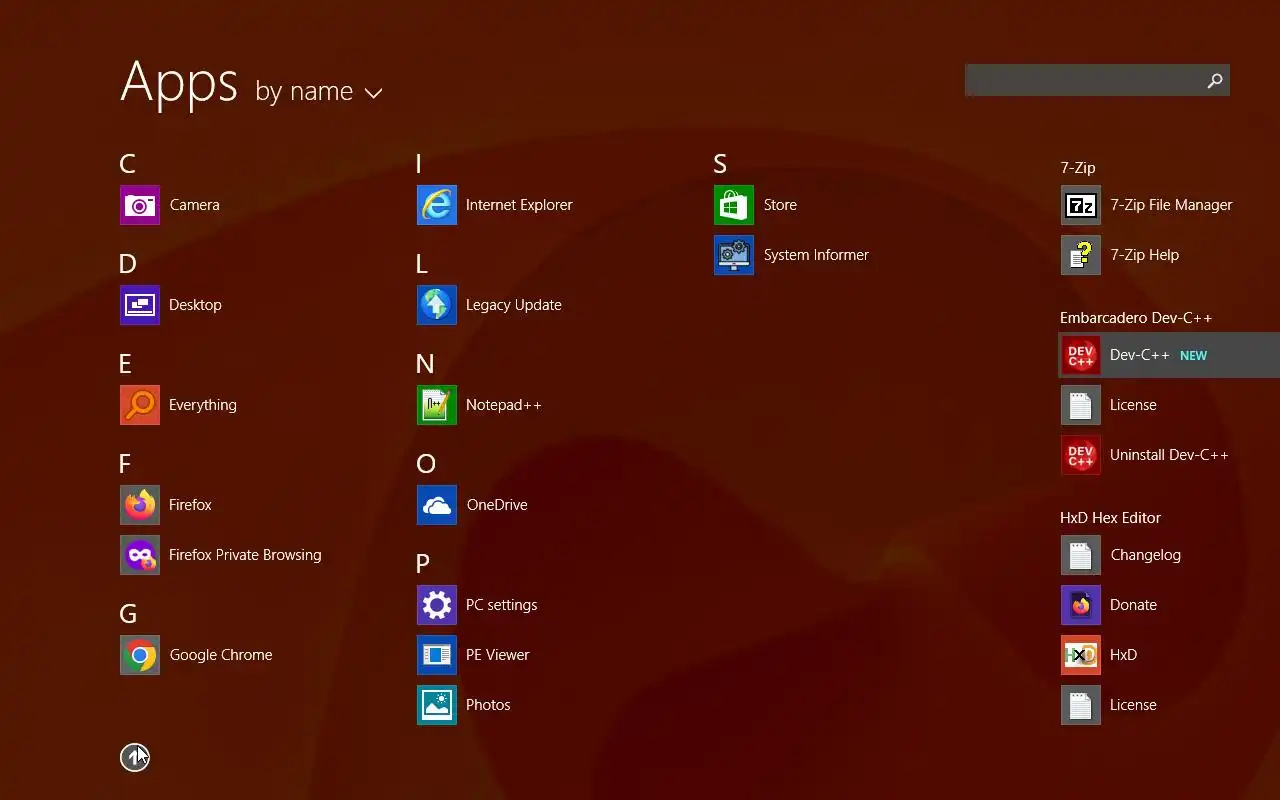Open the Changelog document icon
Screen dimensions: 1280x800
coord(1081,555)
